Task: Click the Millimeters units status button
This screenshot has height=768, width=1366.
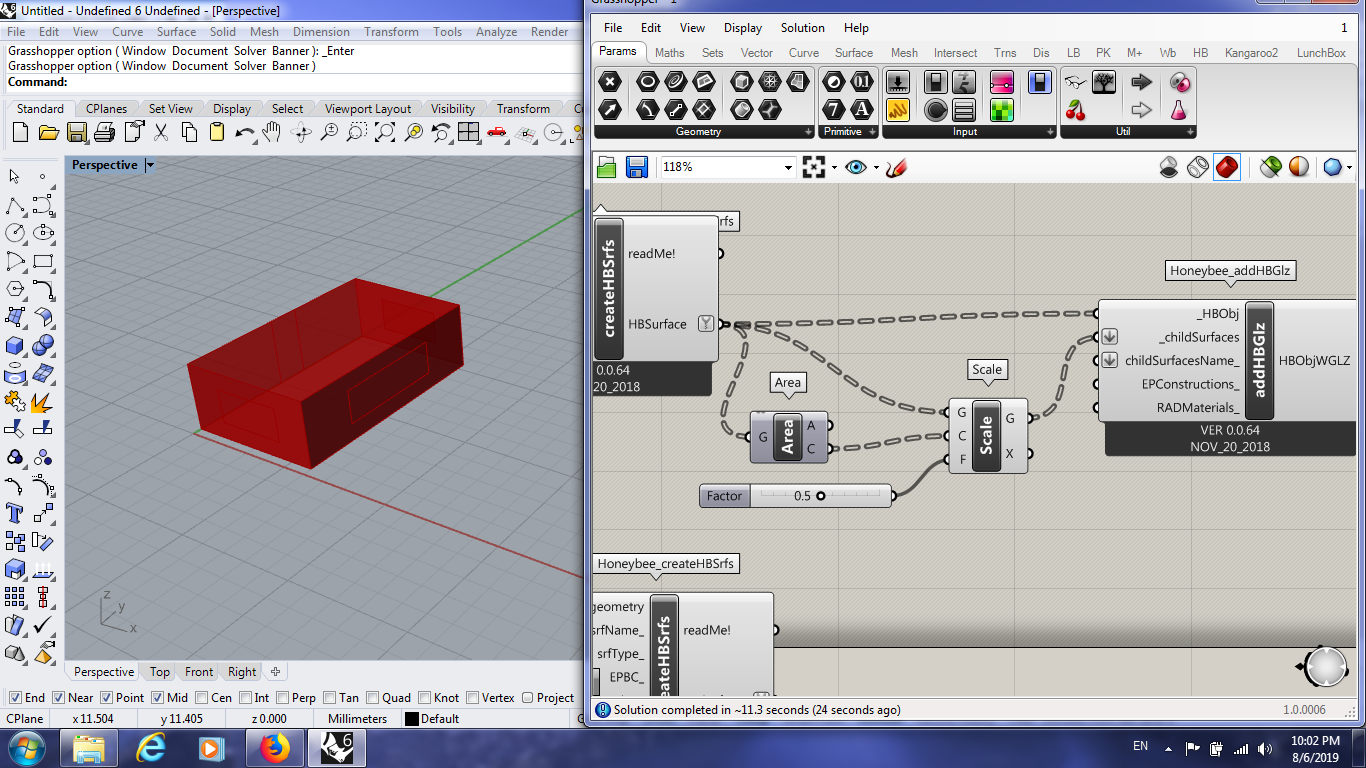Action: [357, 718]
